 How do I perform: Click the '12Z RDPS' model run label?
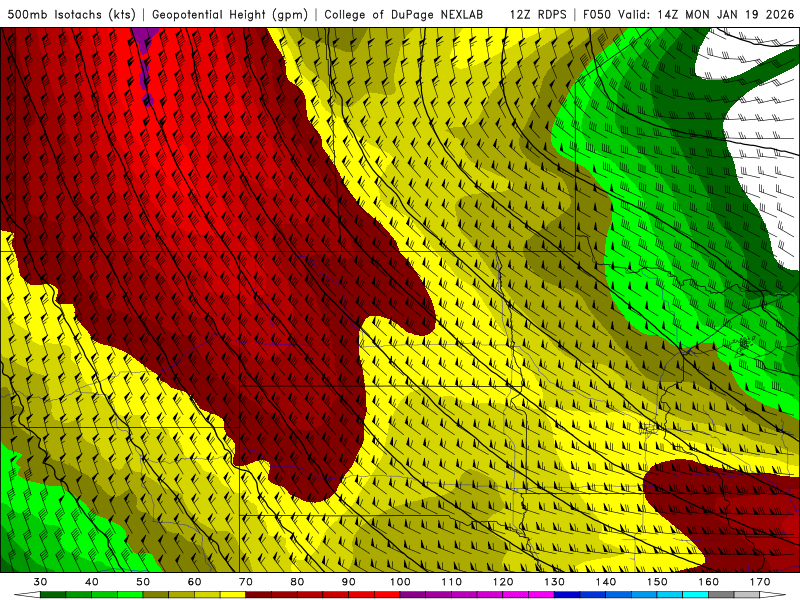(538, 14)
